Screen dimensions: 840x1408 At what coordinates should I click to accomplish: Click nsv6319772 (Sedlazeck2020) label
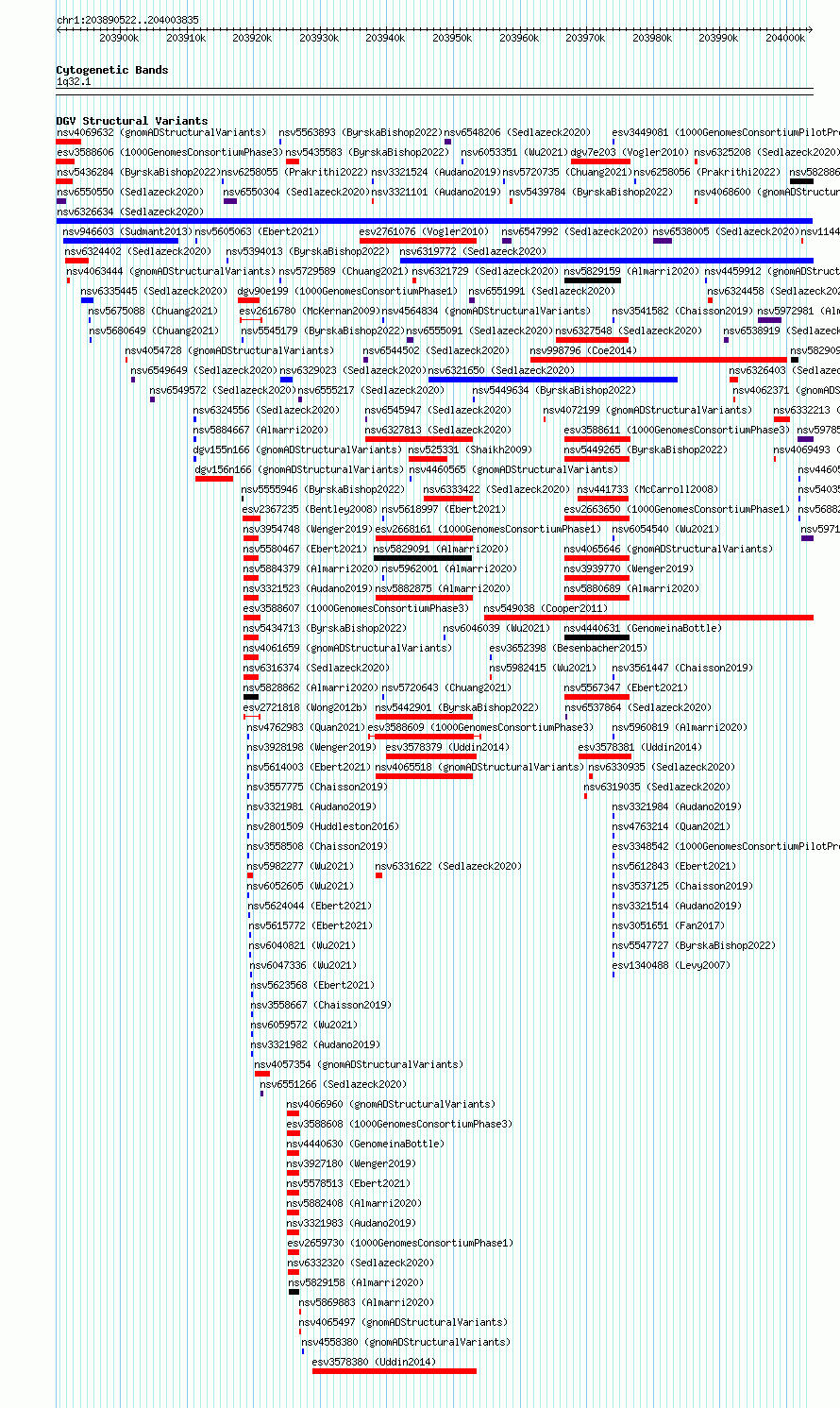click(473, 251)
